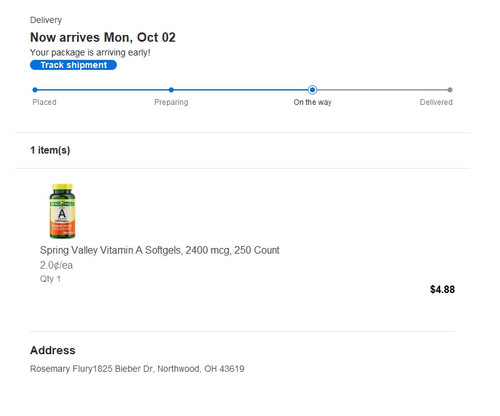Viewport: 500px width, 416px height.
Task: Click the Placed status label
Action: [x=44, y=102]
